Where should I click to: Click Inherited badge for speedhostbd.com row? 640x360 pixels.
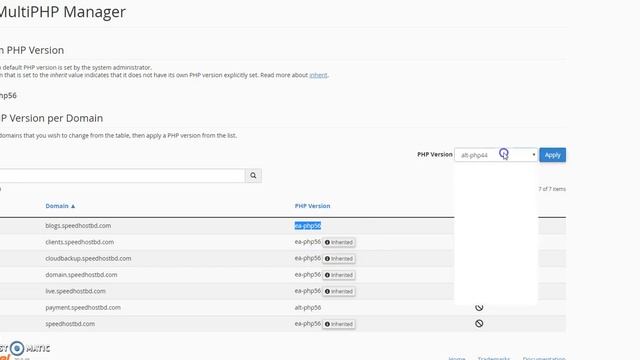point(339,324)
